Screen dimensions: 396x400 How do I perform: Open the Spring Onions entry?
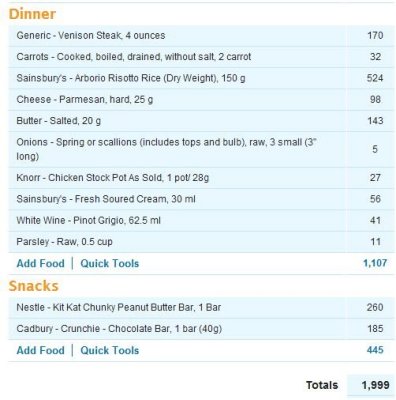click(x=166, y=149)
